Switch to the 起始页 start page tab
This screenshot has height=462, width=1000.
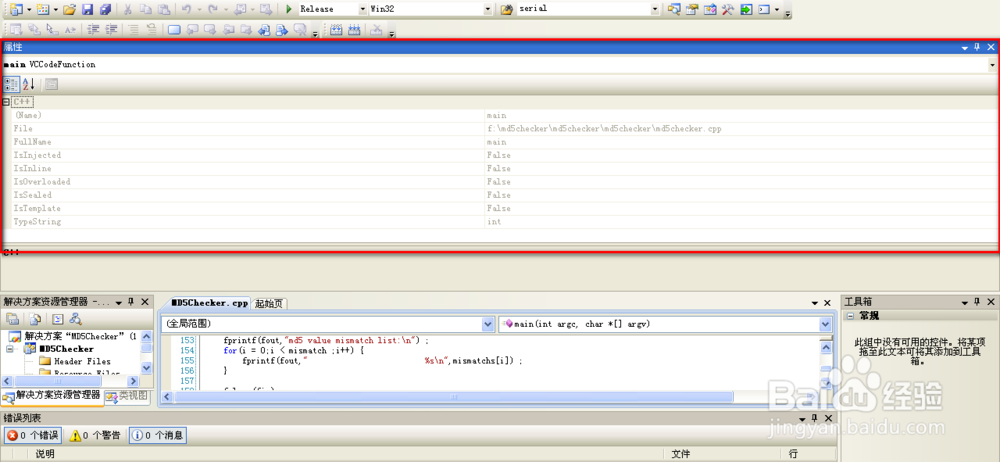pyautogui.click(x=268, y=303)
